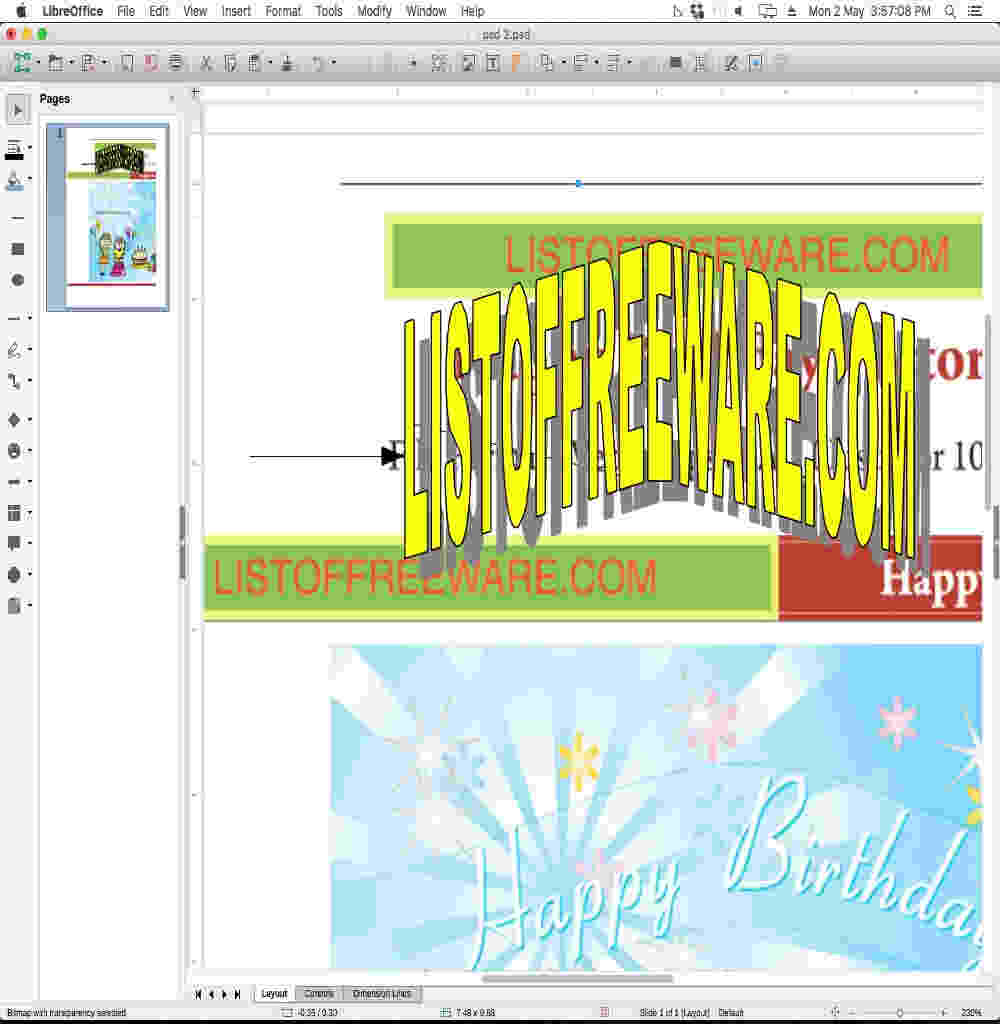Viewport: 1000px width, 1024px height.
Task: Click the zoom slider handle
Action: pyautogui.click(x=899, y=1012)
